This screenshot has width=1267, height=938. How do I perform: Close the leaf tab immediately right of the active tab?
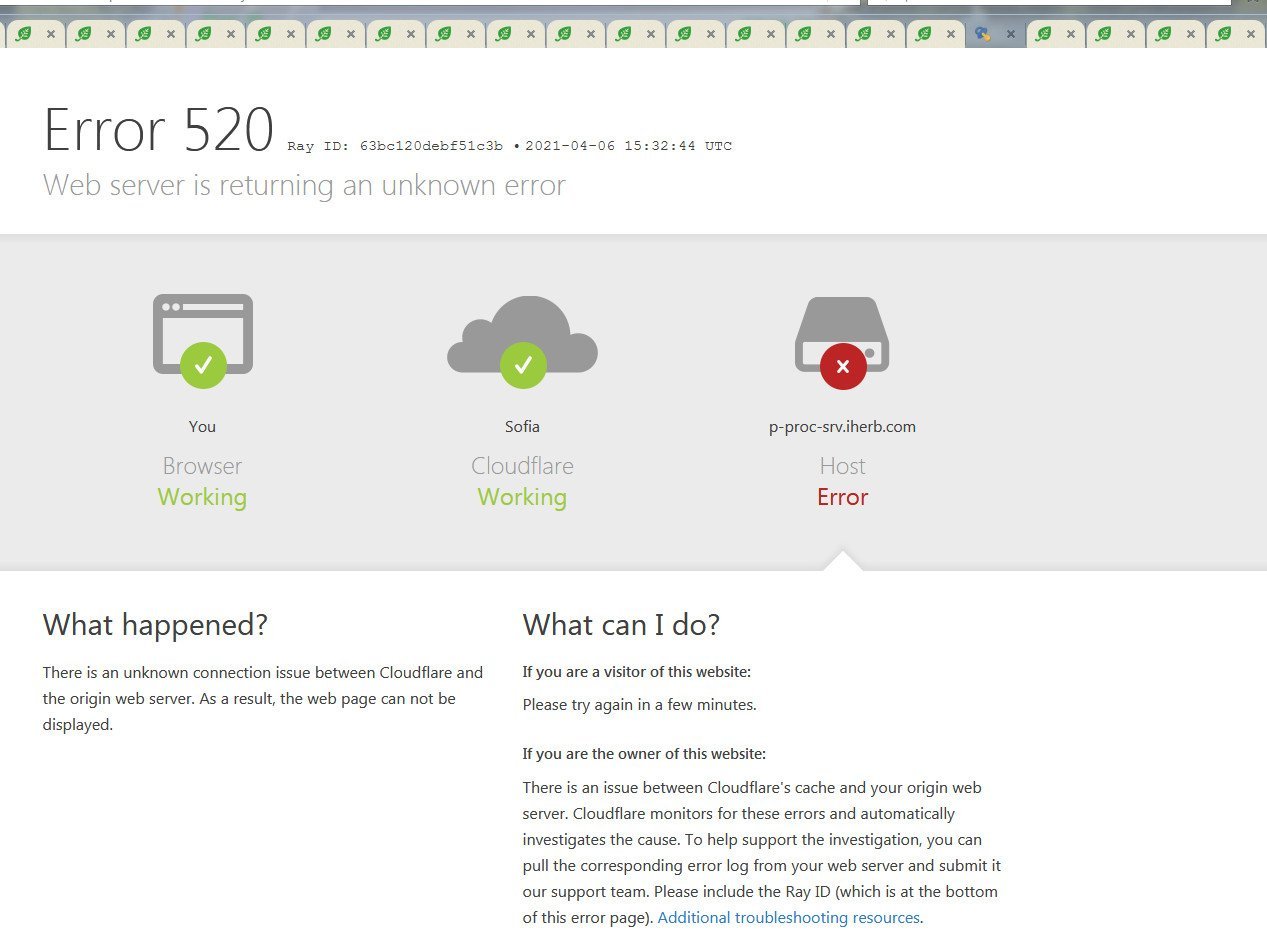click(x=1070, y=34)
